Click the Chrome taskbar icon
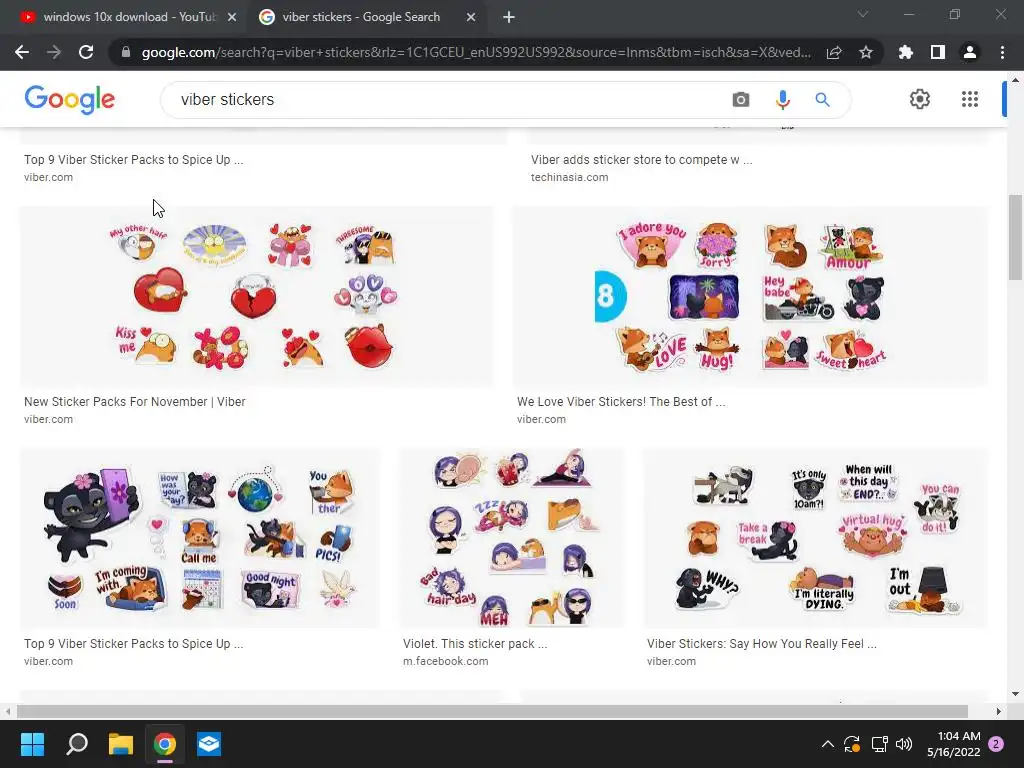The image size is (1024, 768). (165, 744)
